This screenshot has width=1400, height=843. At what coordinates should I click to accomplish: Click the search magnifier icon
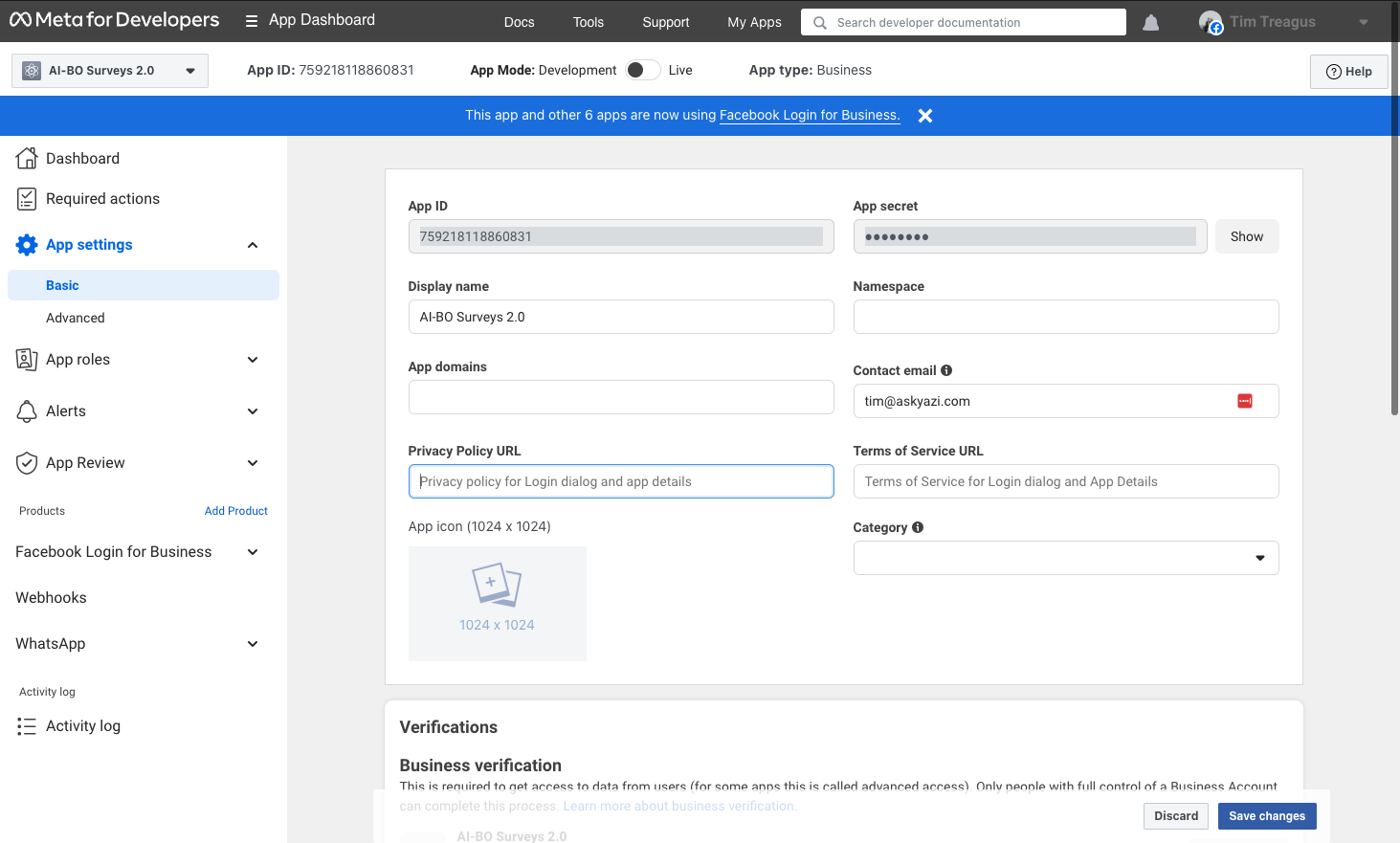pyautogui.click(x=820, y=22)
